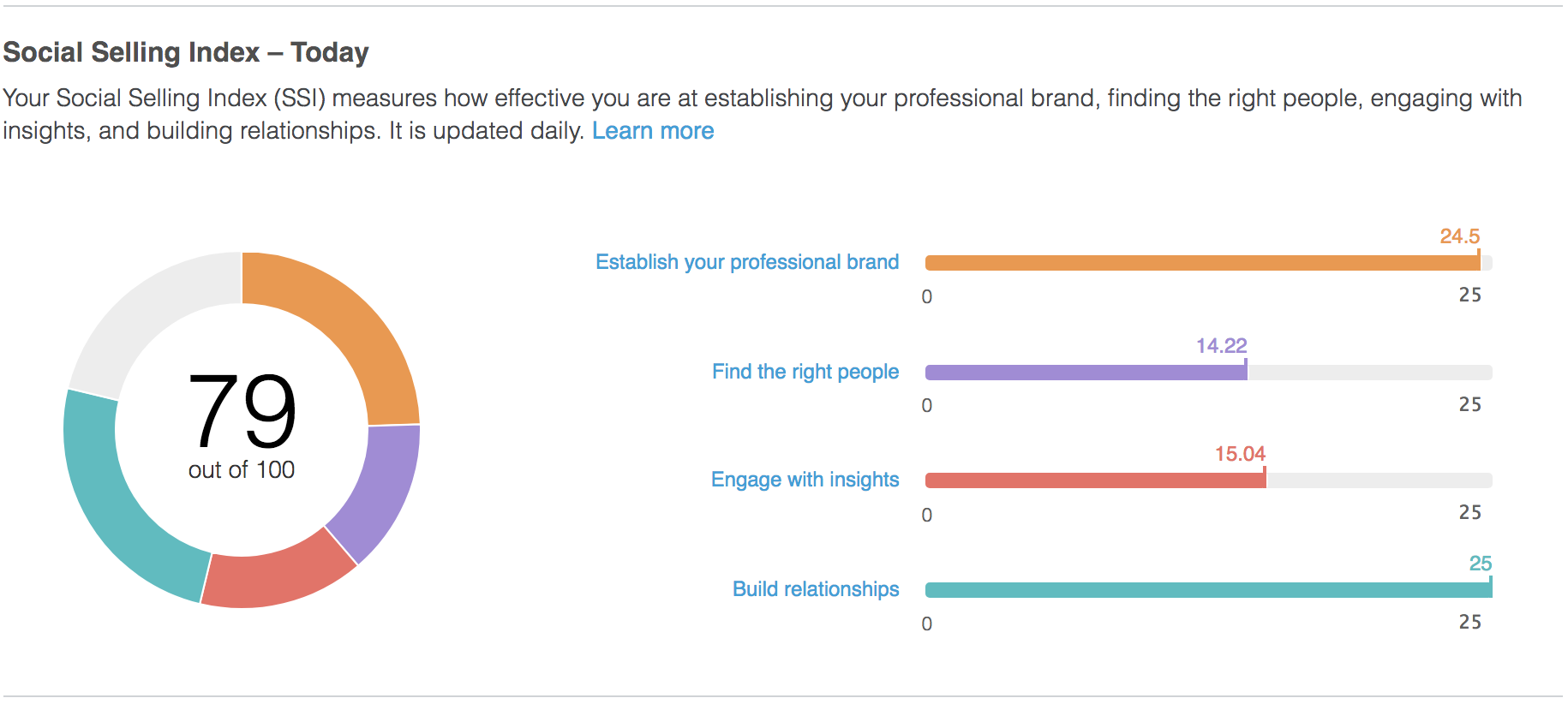
Task: Click the out of 100 text
Action: tap(241, 469)
